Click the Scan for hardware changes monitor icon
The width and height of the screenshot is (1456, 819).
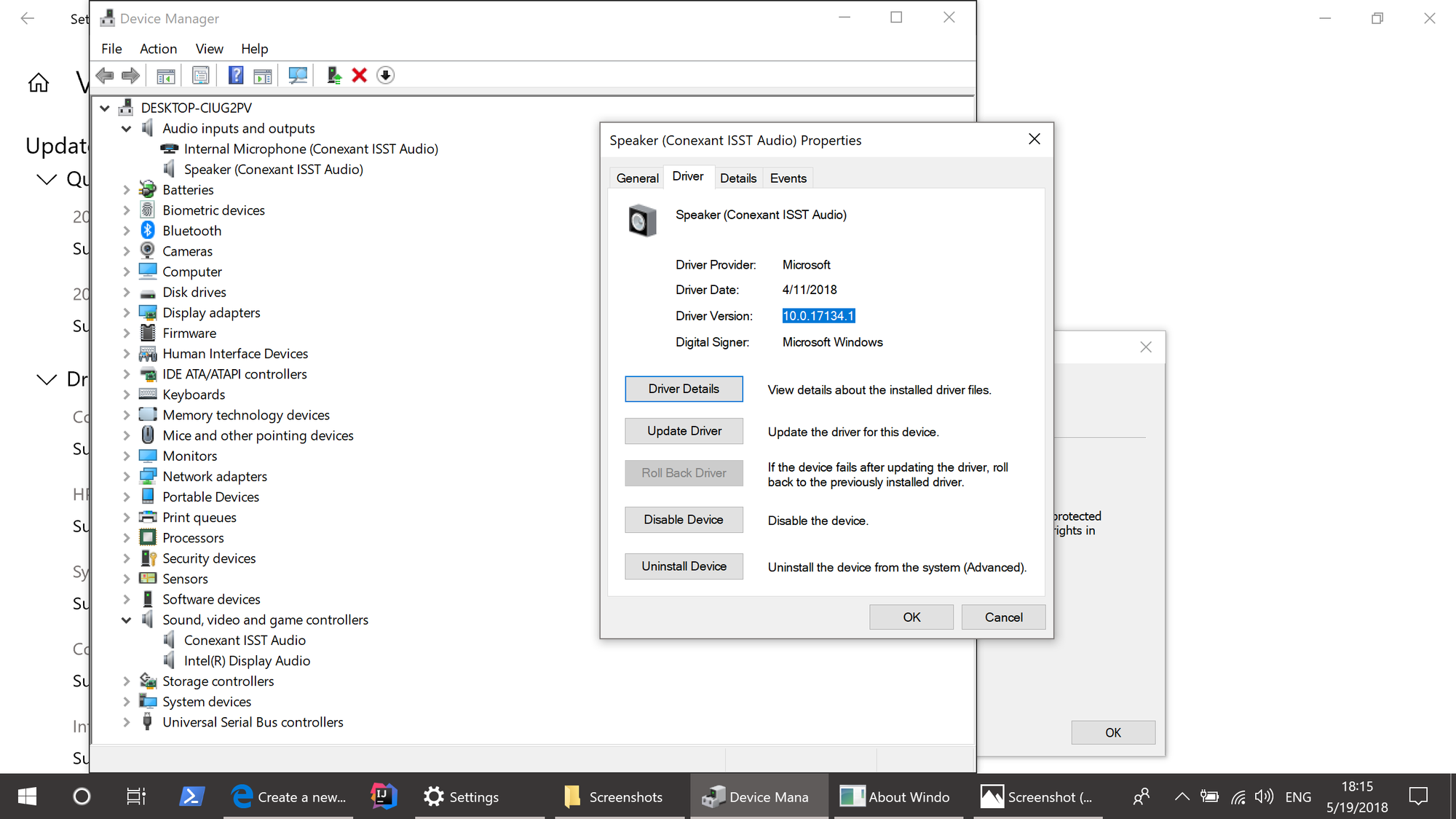(x=298, y=75)
